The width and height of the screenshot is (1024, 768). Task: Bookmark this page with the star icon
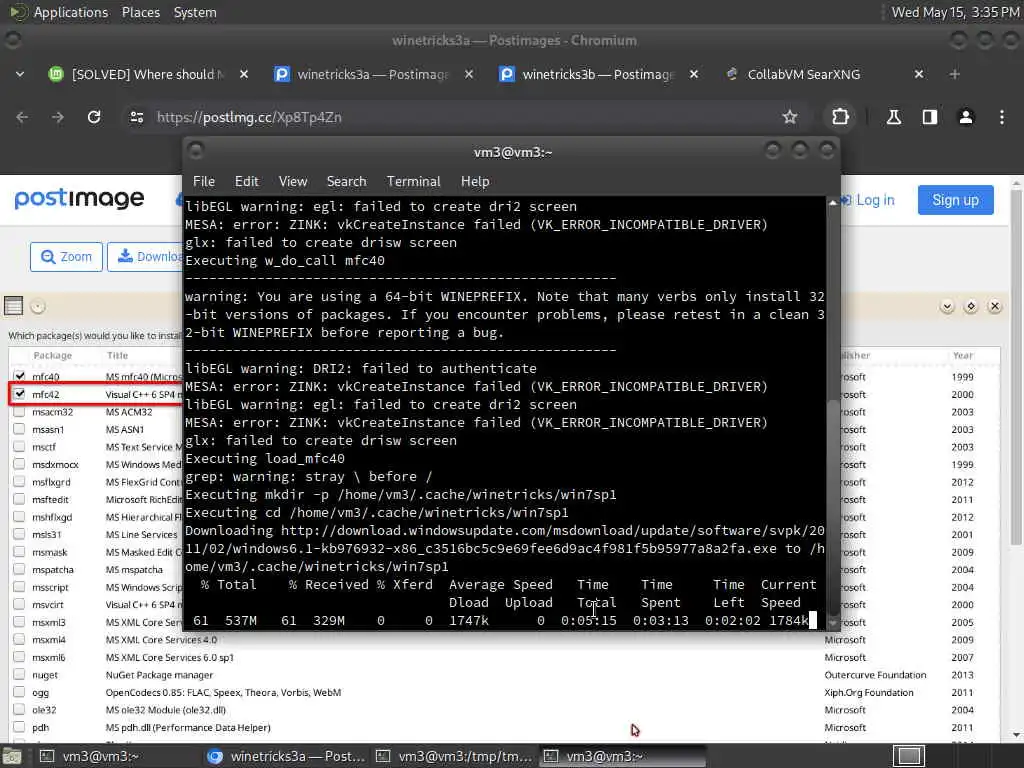pos(790,117)
